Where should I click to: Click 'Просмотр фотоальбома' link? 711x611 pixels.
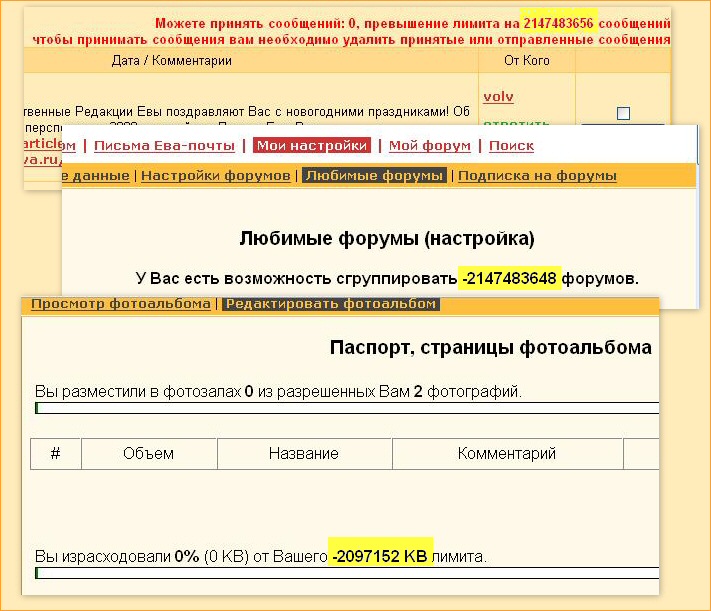pyautogui.click(x=120, y=304)
